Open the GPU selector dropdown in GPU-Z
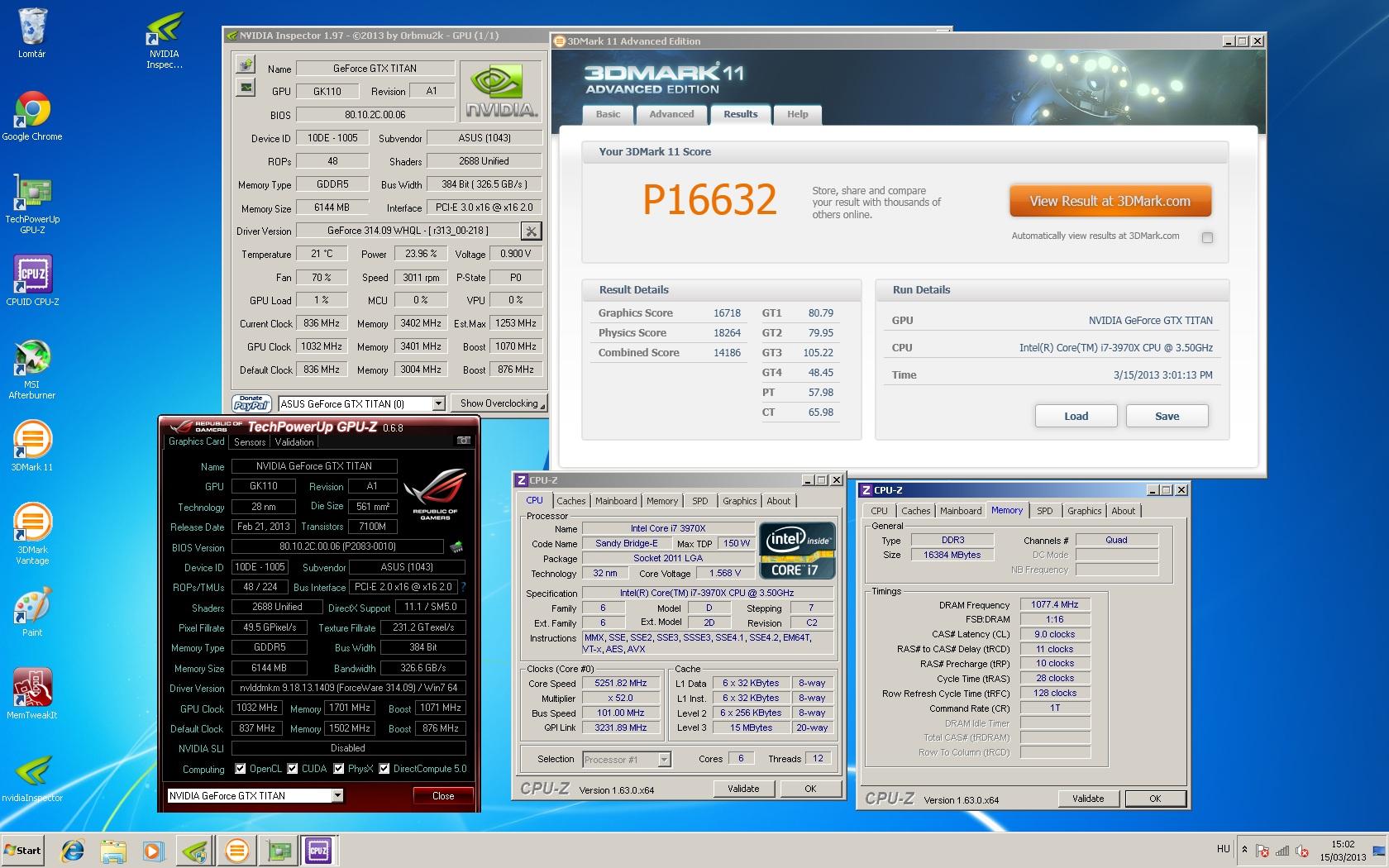 [337, 795]
